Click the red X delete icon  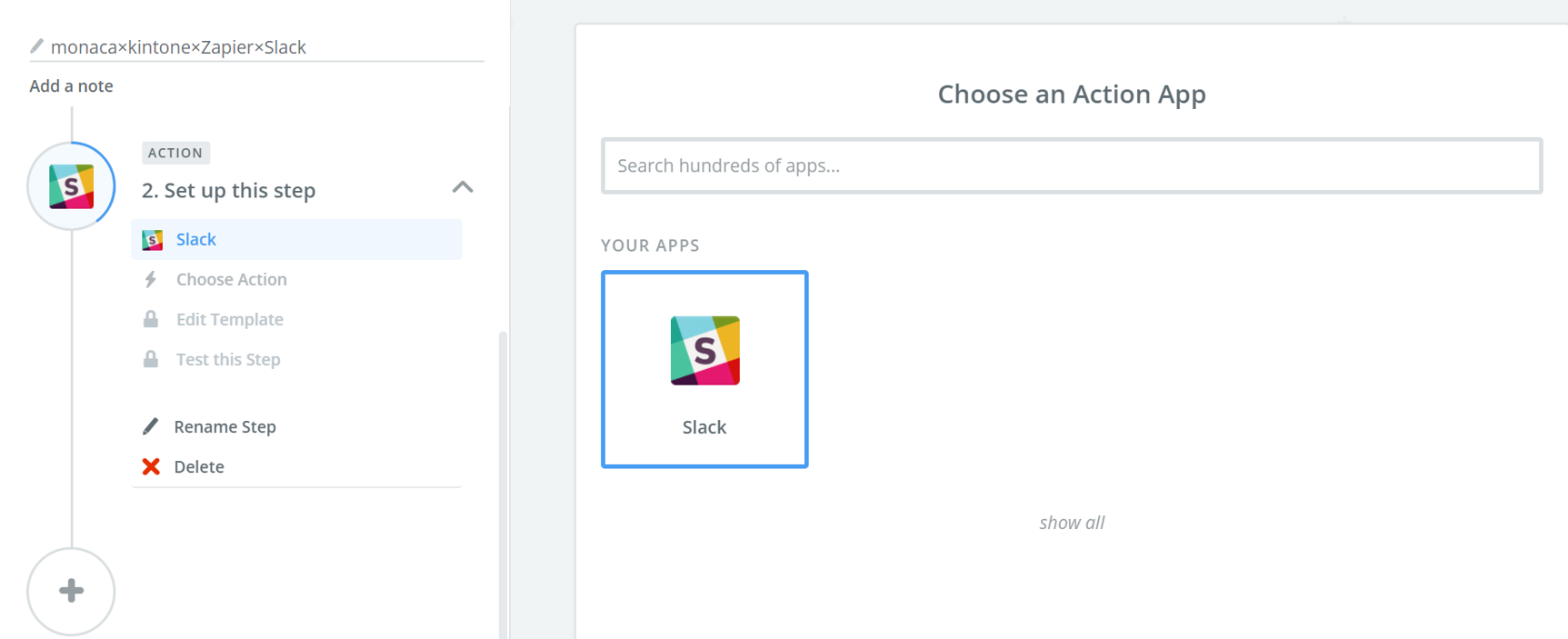click(151, 466)
